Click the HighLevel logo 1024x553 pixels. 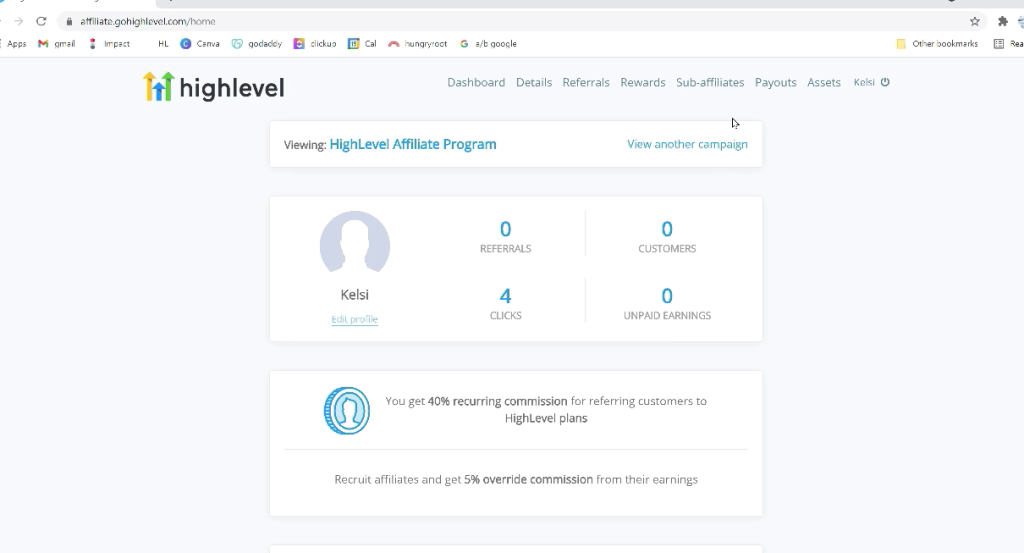tap(214, 87)
